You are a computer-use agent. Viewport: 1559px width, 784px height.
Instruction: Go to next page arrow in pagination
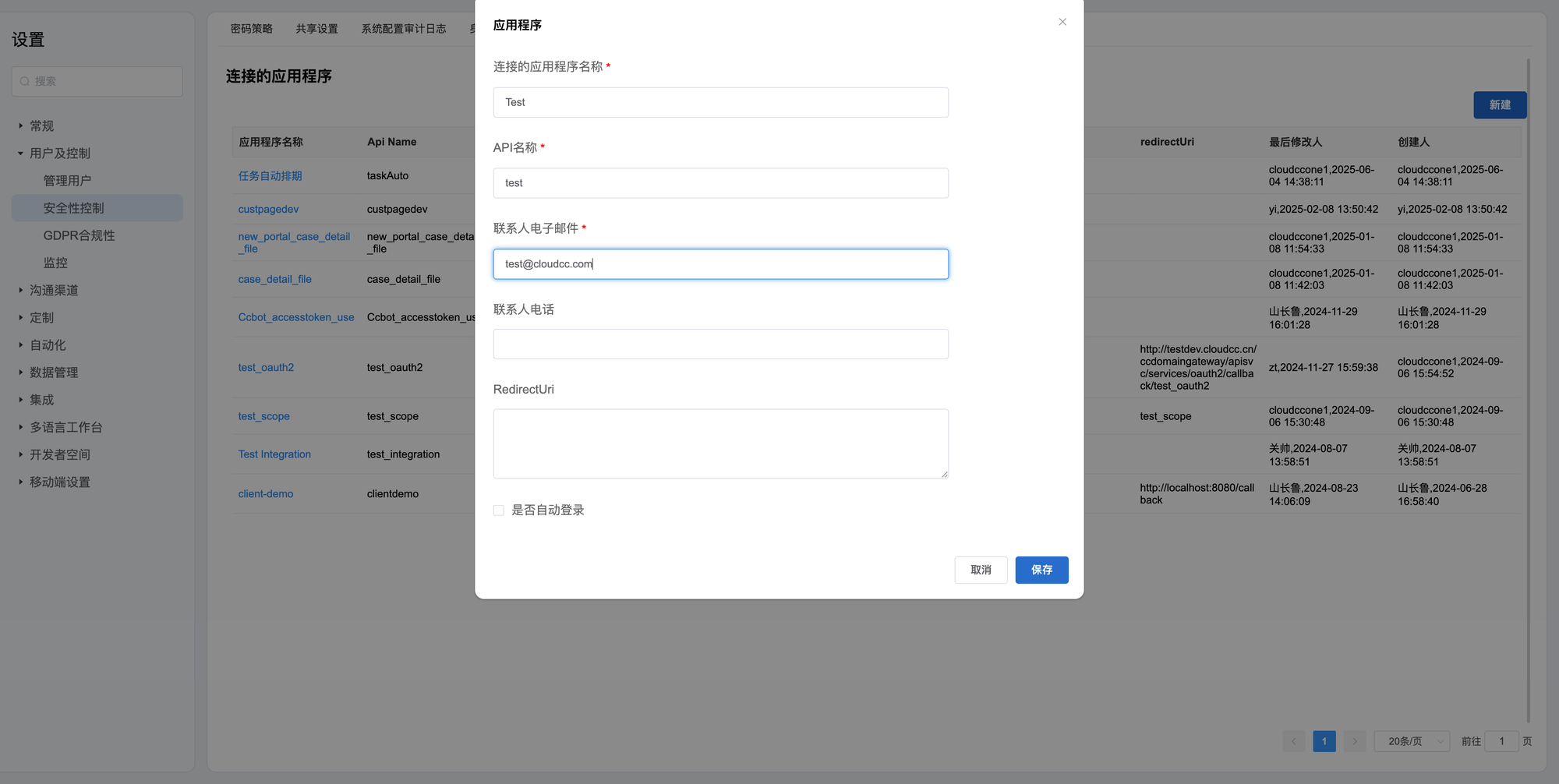[x=1355, y=741]
